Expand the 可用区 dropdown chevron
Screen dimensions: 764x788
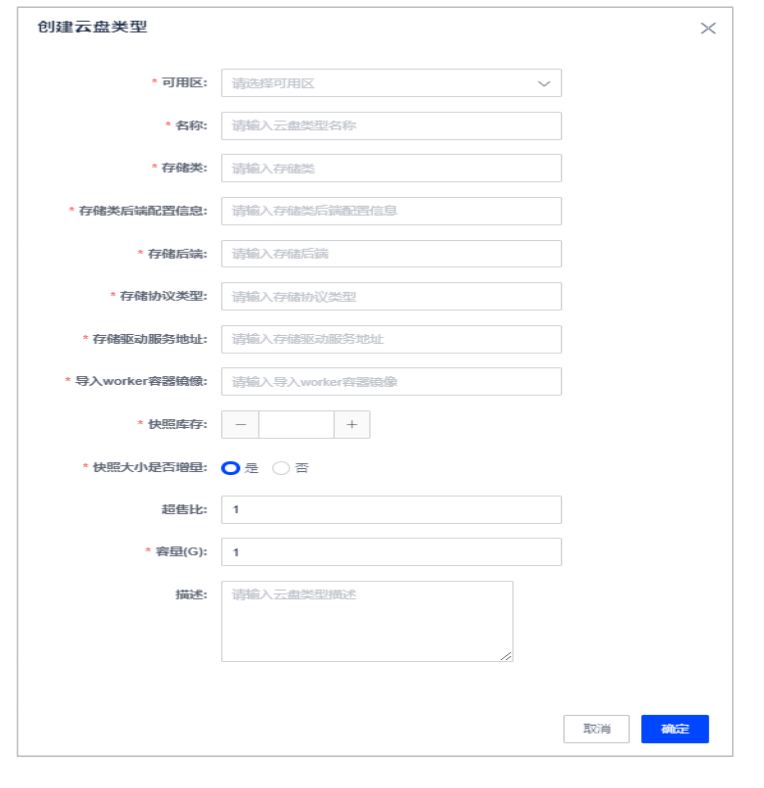point(544,83)
